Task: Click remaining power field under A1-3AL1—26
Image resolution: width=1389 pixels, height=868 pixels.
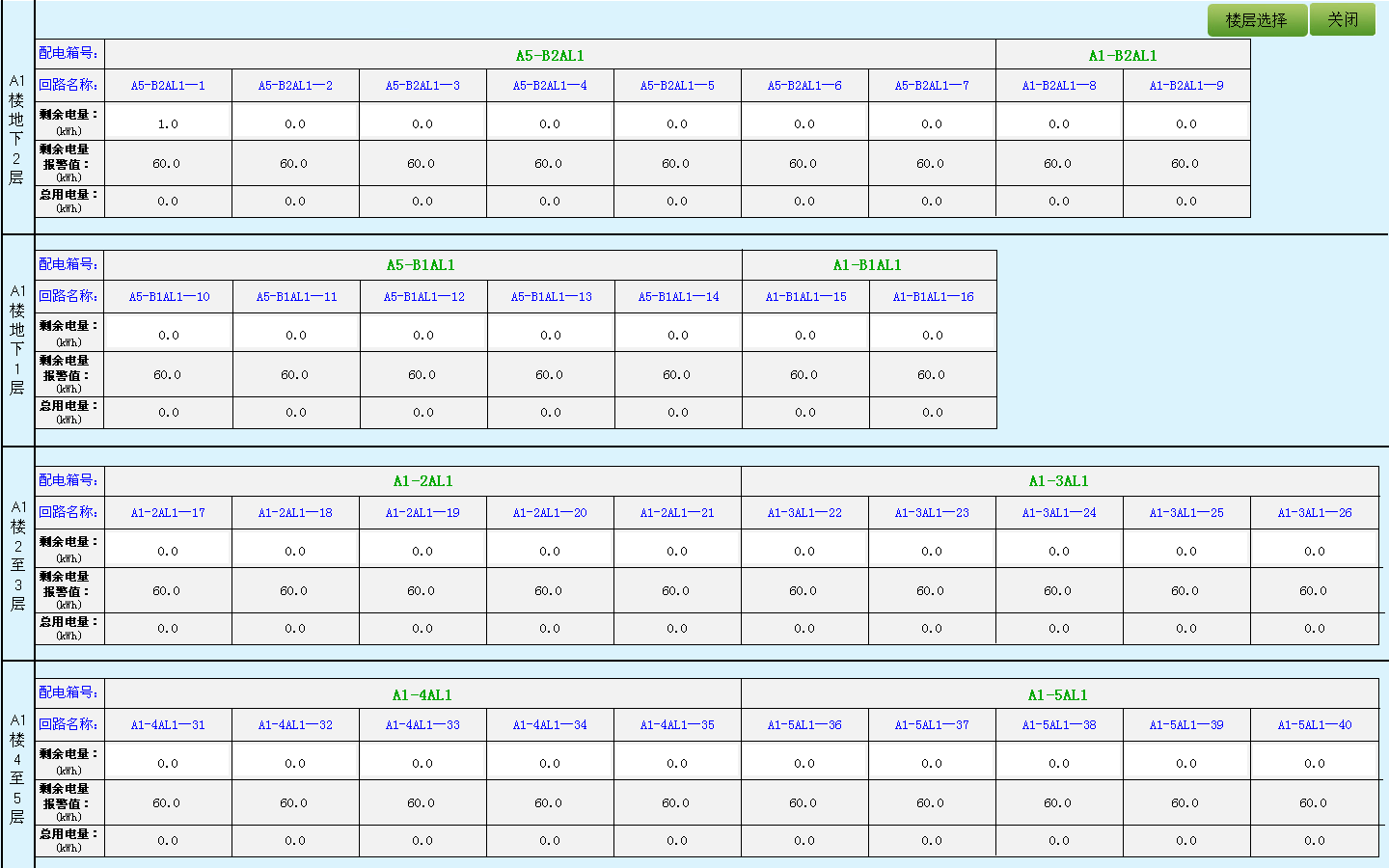Action: pyautogui.click(x=1315, y=549)
